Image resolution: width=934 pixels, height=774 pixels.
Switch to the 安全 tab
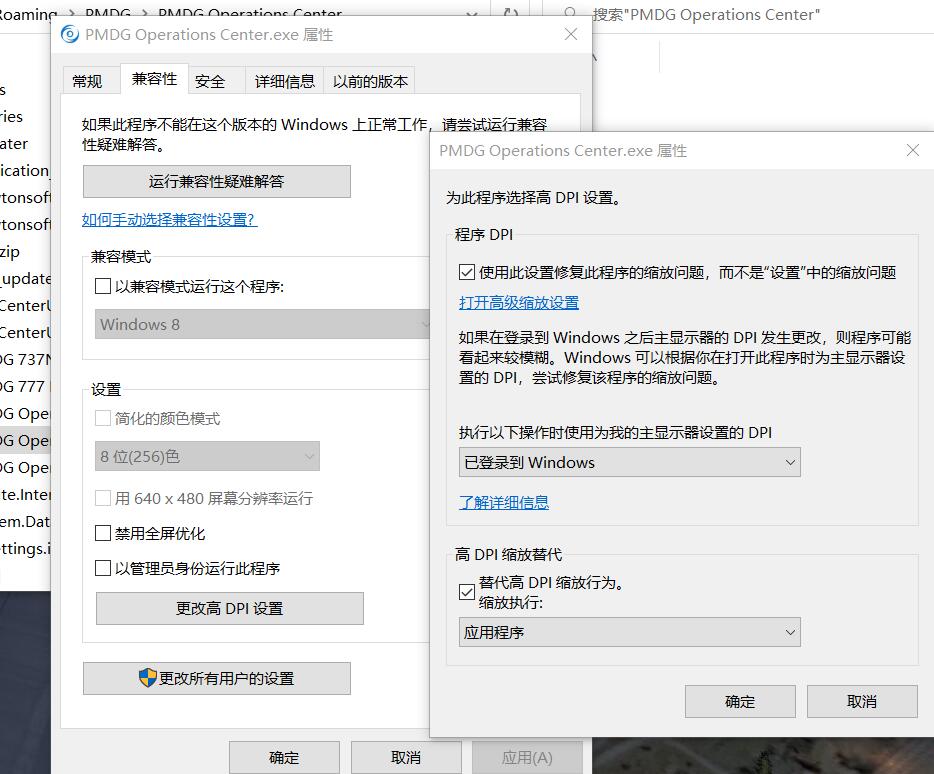[210, 81]
